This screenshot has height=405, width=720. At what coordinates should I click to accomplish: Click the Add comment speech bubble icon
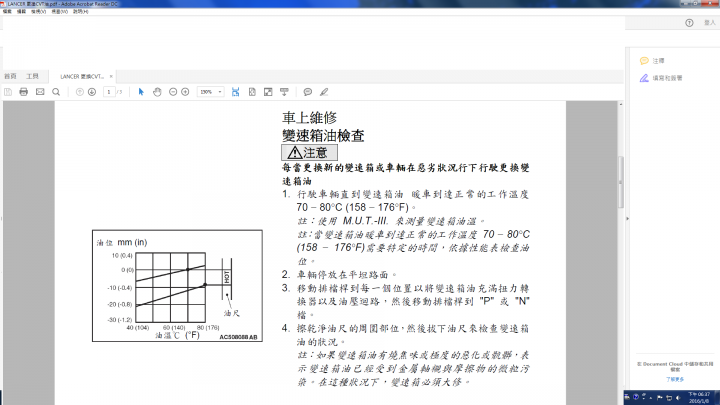pos(308,92)
